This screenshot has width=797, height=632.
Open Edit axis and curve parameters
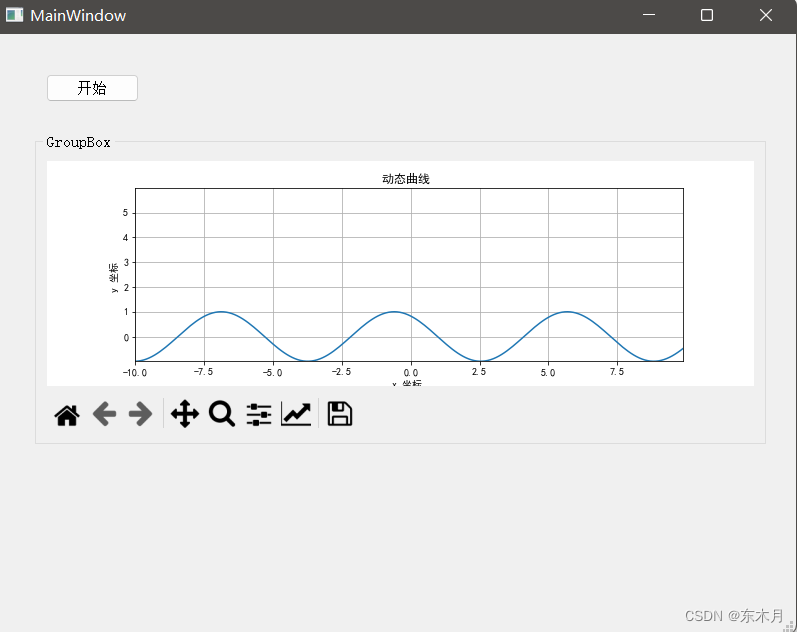point(296,414)
